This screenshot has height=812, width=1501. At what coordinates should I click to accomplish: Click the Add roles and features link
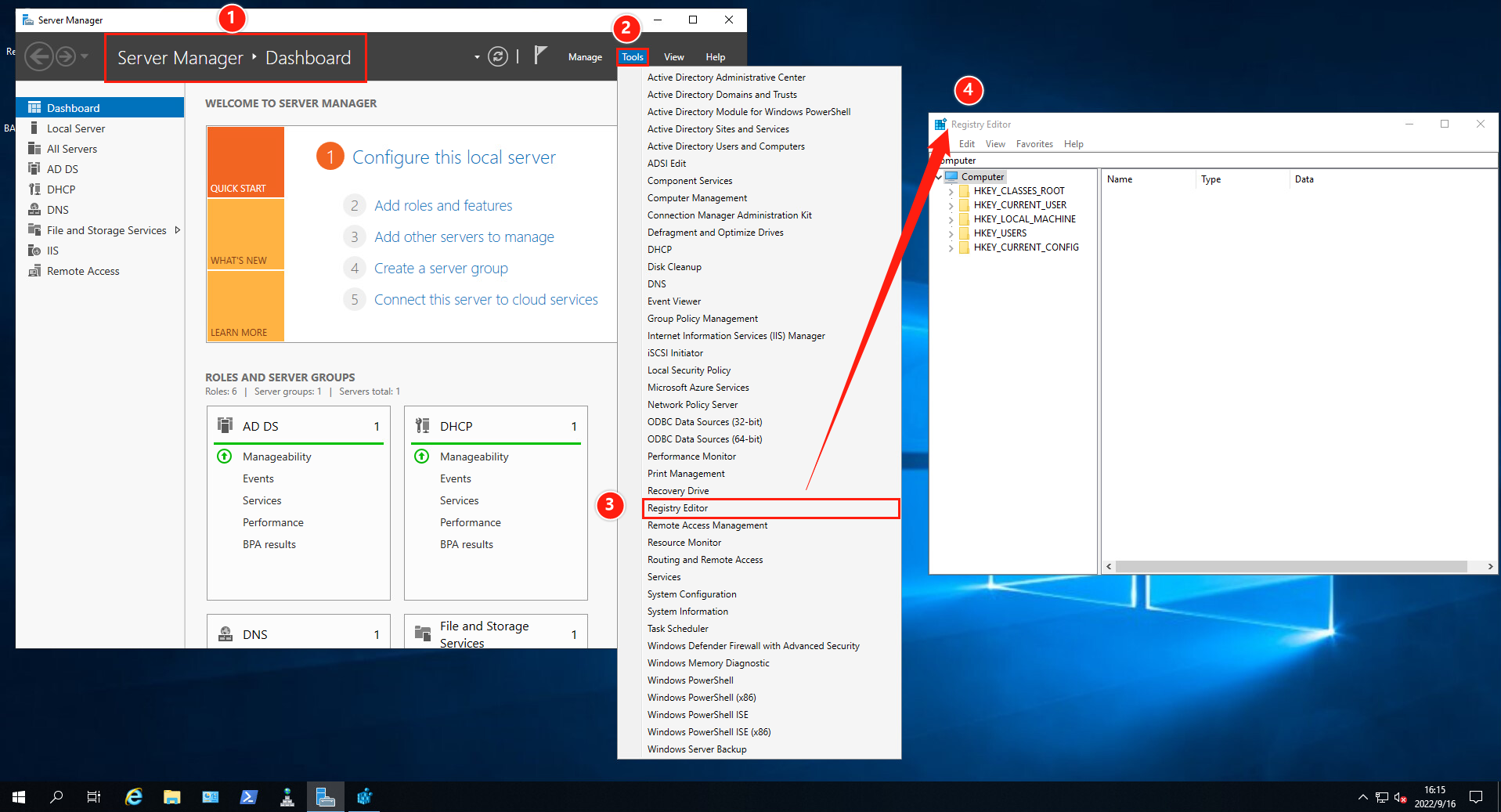point(443,205)
